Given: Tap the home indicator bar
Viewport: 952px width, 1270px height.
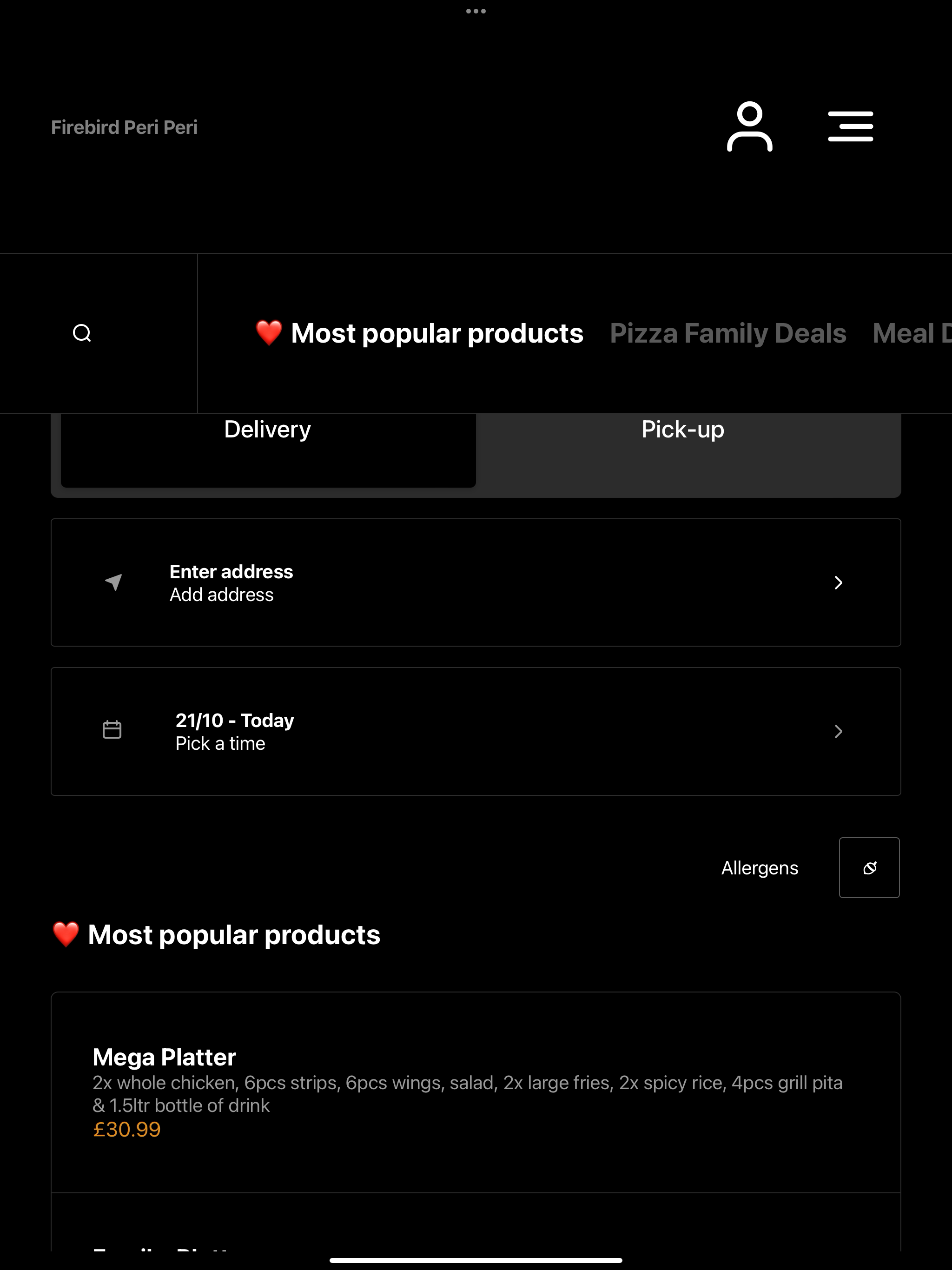Looking at the screenshot, I should (x=476, y=1260).
